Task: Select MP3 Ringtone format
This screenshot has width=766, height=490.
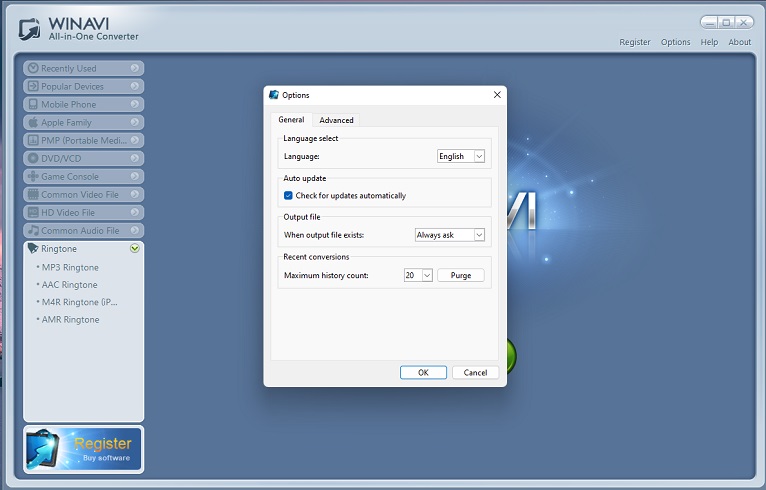Action: pyautogui.click(x=70, y=268)
